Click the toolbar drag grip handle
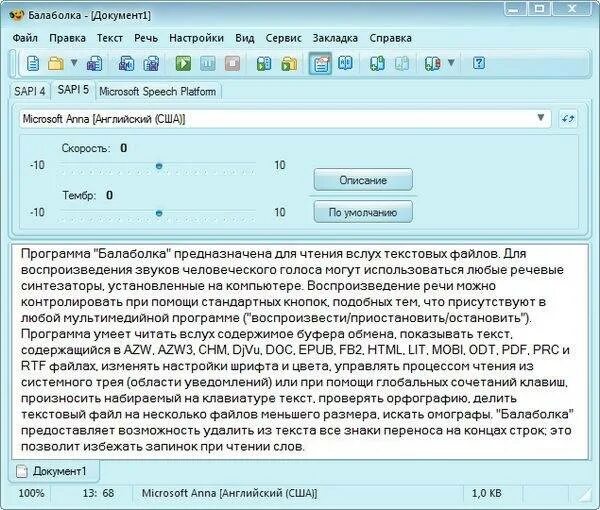The height and width of the screenshot is (510, 600). click(13, 63)
